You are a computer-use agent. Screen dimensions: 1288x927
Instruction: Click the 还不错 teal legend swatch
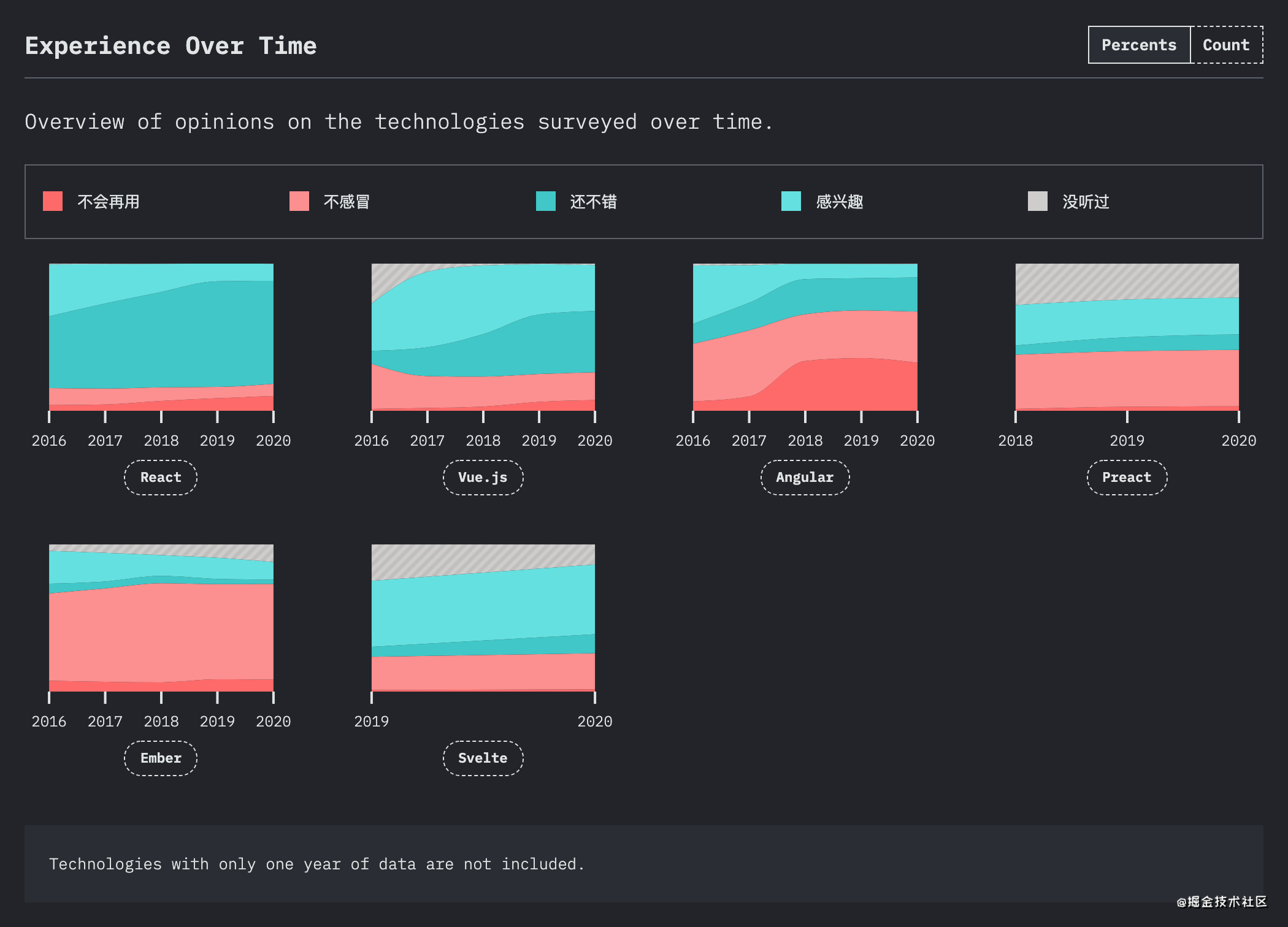546,201
